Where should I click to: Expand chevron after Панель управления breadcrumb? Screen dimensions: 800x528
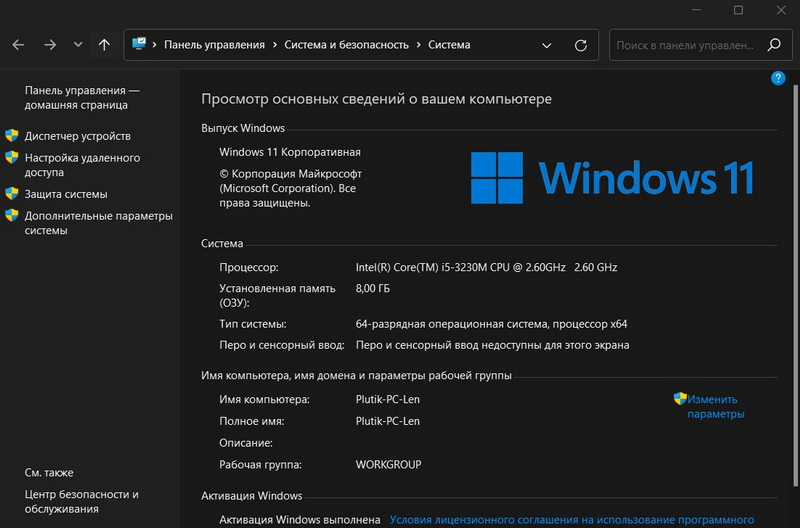pyautogui.click(x=275, y=45)
